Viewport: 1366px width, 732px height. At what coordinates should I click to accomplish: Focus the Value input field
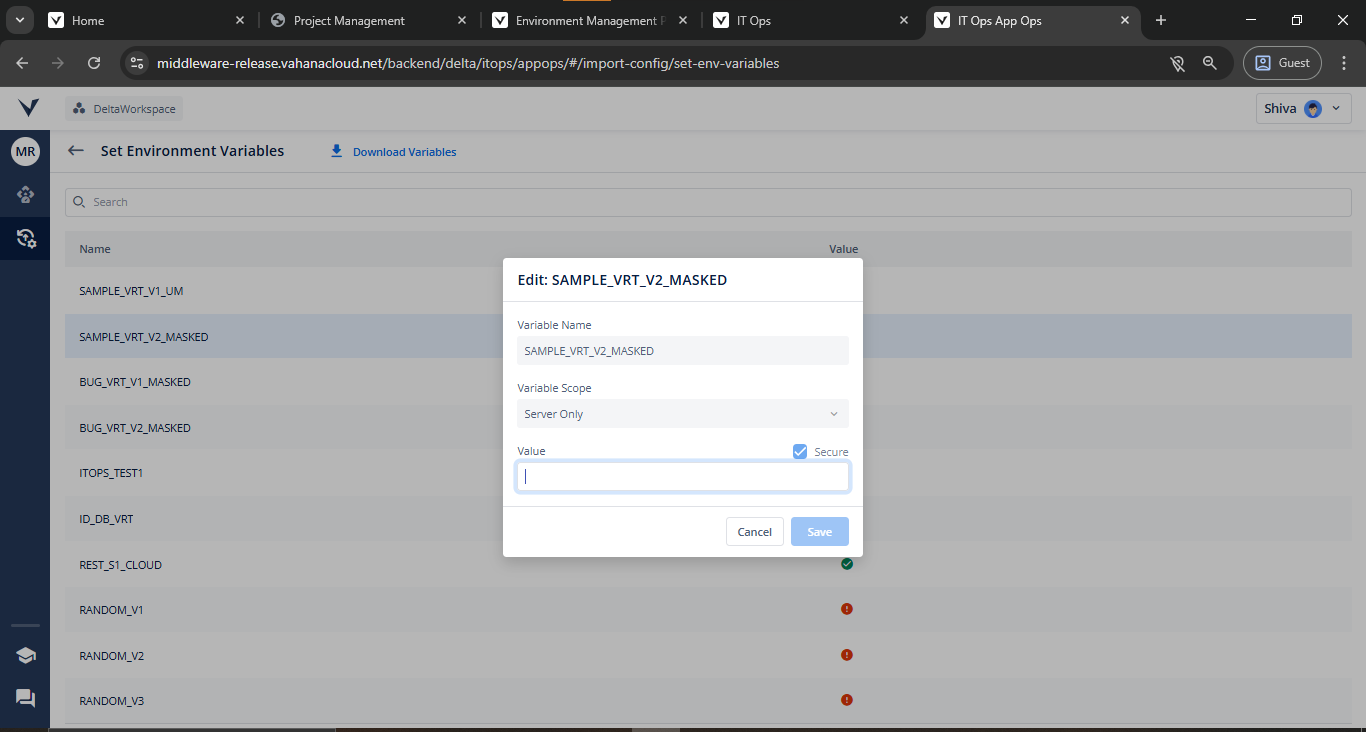[683, 476]
